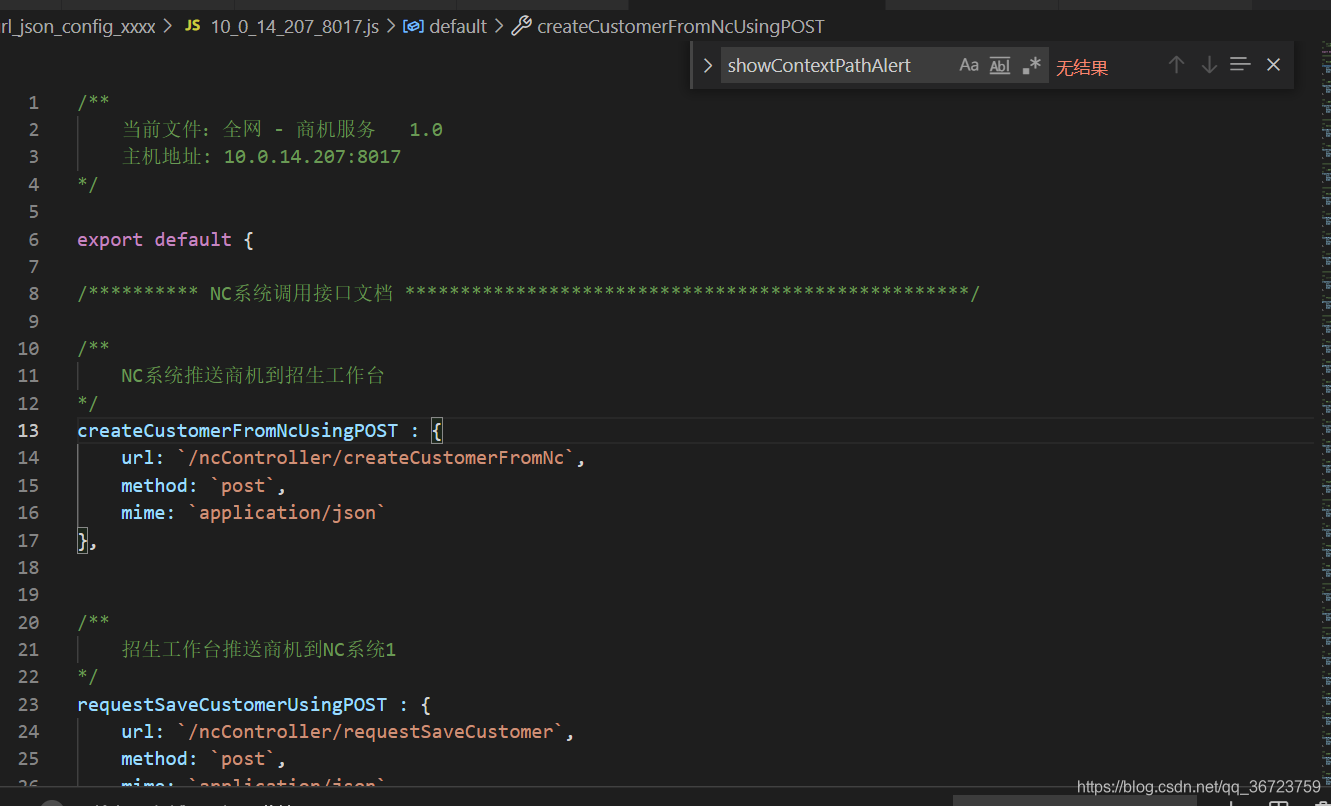The height and width of the screenshot is (806, 1331).
Task: Click line number 13 in gutter
Action: 28,430
